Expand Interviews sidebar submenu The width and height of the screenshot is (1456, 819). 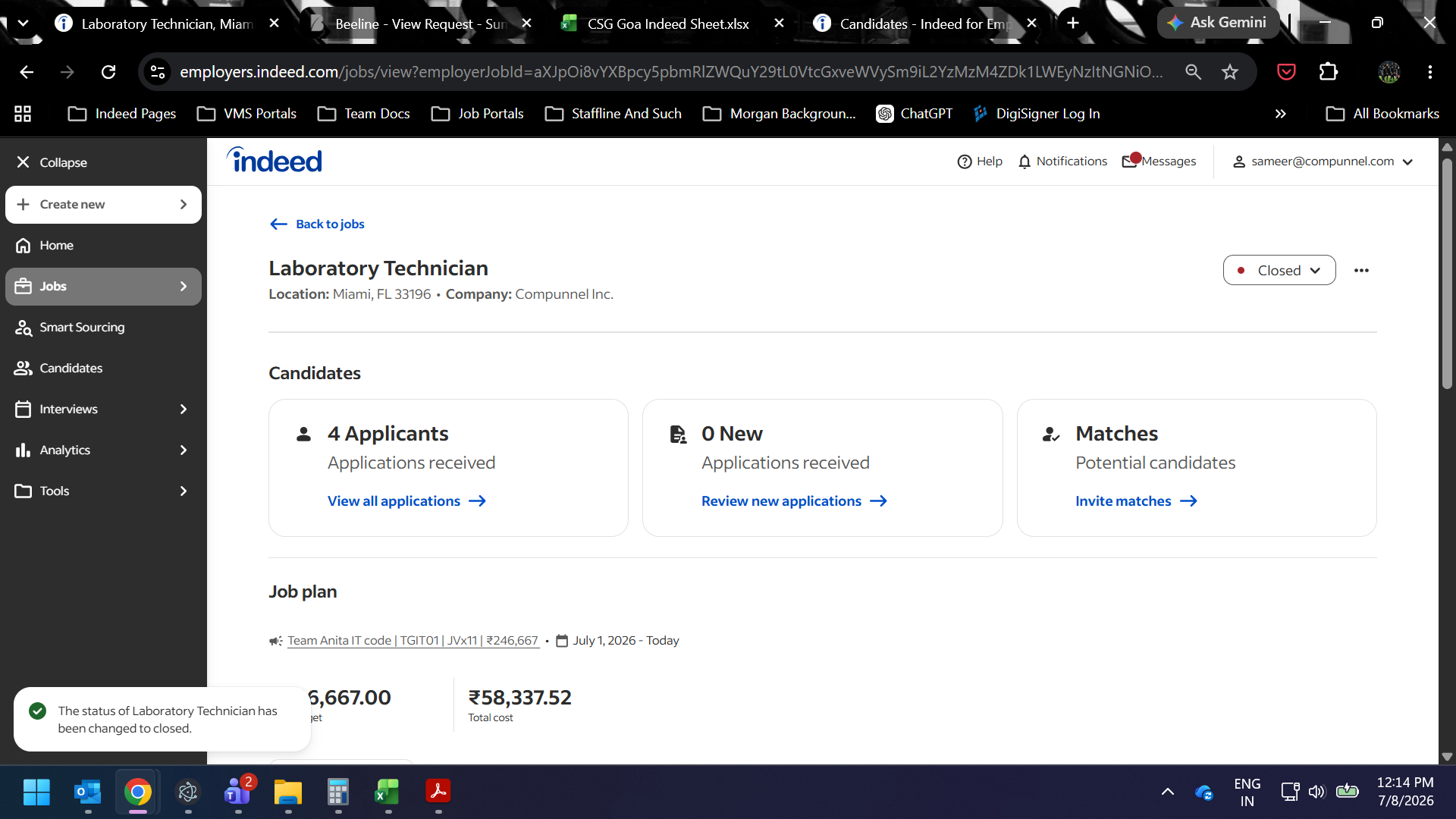coord(183,409)
